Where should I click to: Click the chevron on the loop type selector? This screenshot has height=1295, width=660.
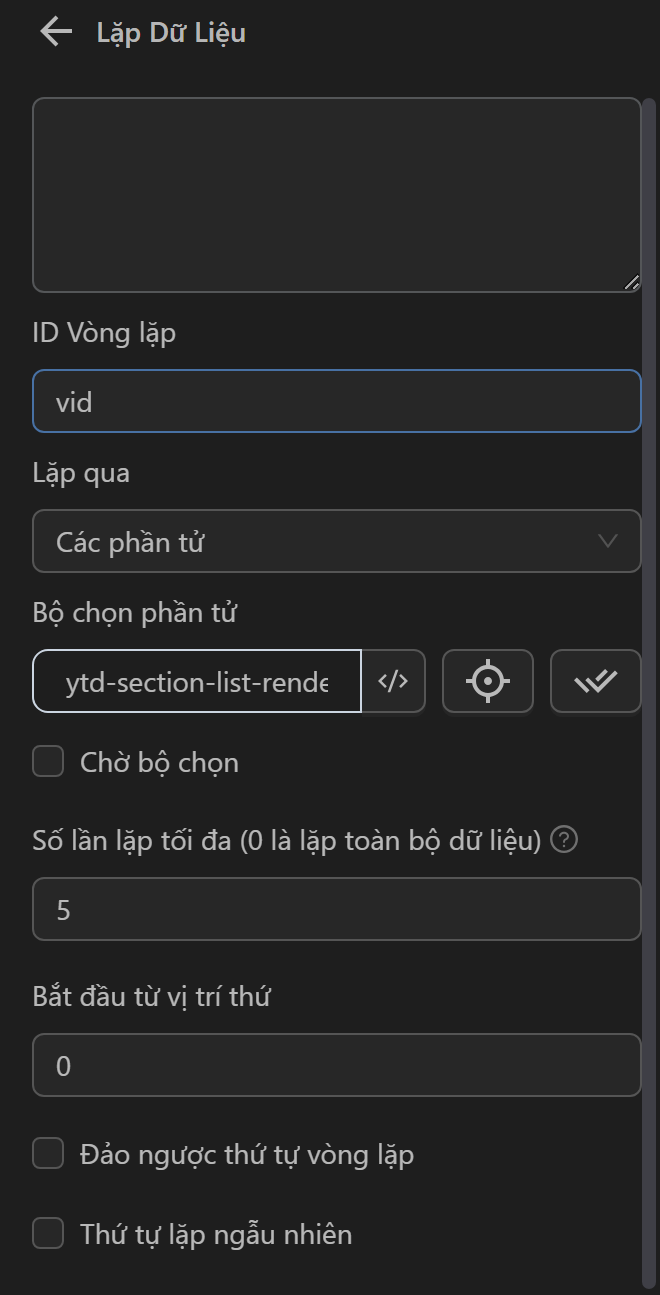tap(610, 541)
